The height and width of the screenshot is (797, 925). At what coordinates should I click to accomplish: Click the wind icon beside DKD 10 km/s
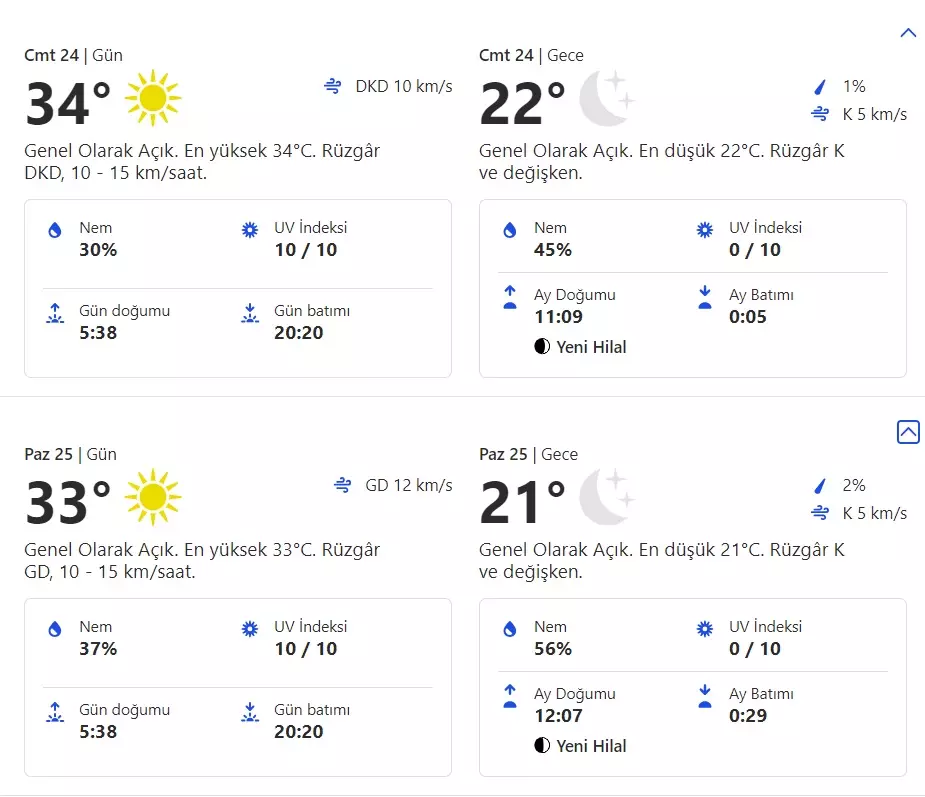[x=334, y=87]
